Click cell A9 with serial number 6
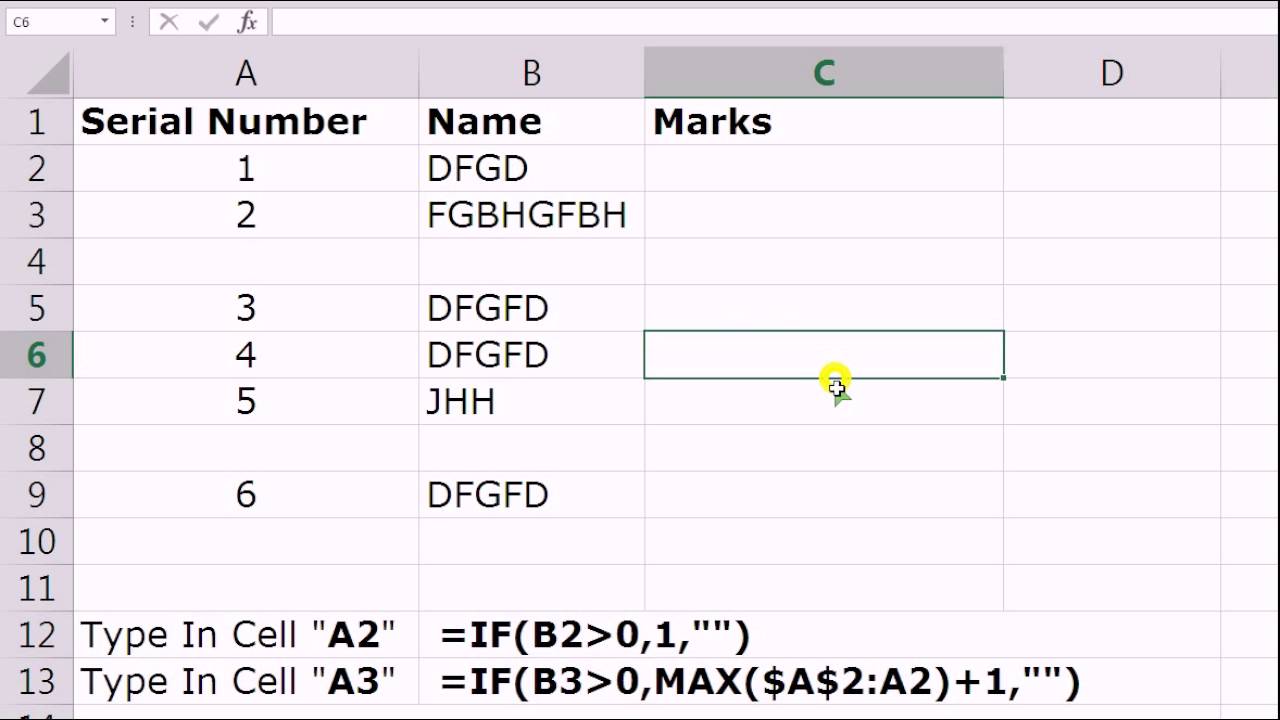The image size is (1280, 720). tap(246, 495)
